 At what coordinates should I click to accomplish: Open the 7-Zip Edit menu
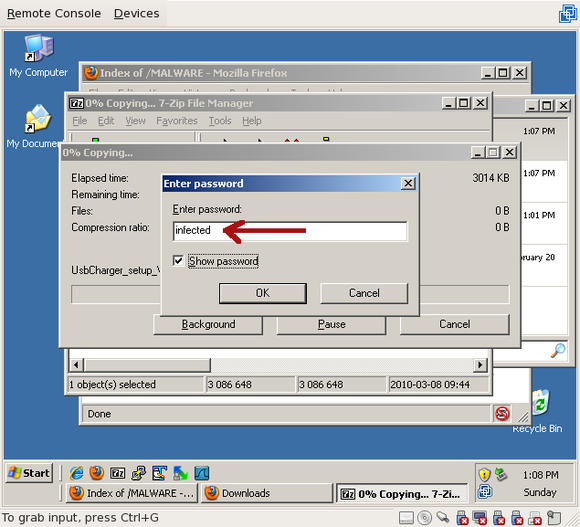tap(106, 121)
